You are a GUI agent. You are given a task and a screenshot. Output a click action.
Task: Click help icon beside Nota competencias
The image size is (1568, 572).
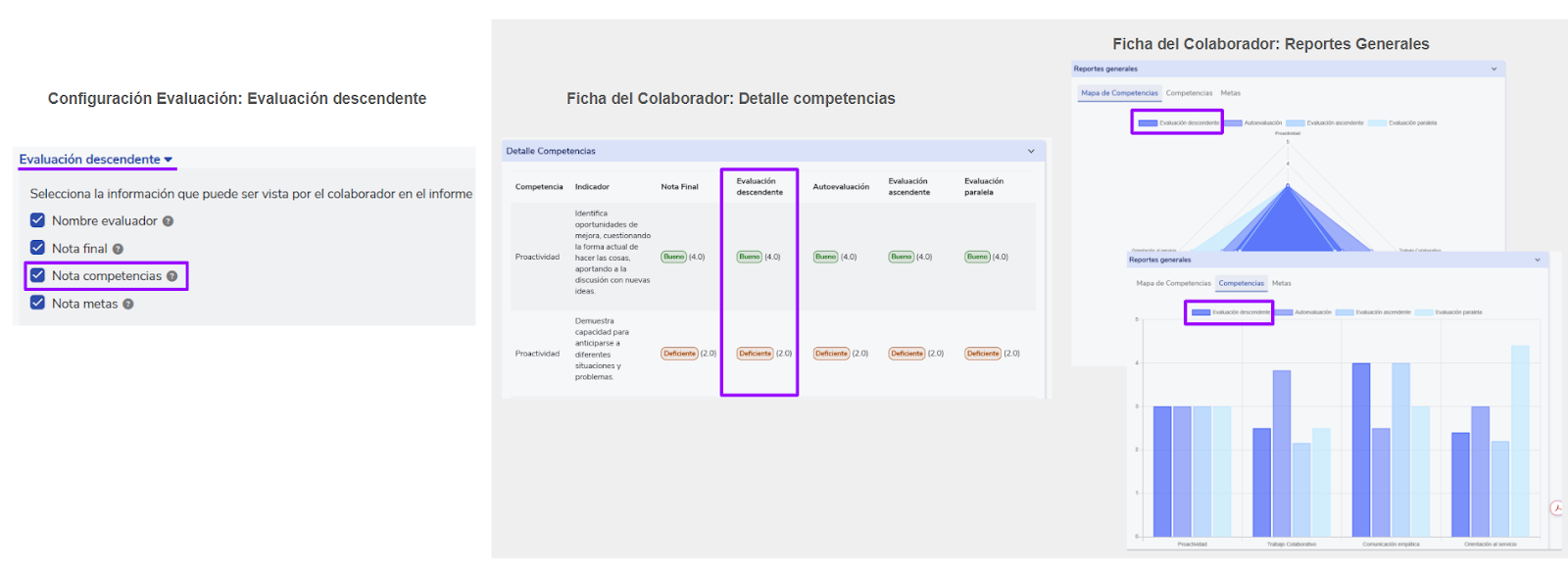[172, 276]
